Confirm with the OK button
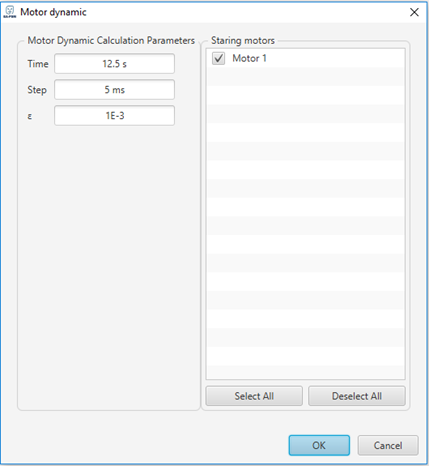Screen dimensions: 429x466 (x=319, y=445)
